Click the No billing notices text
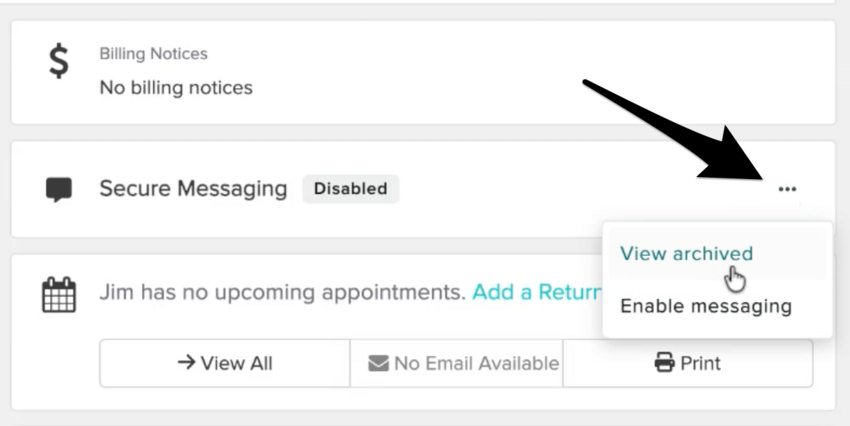Image resolution: width=850 pixels, height=426 pixels. click(x=176, y=88)
